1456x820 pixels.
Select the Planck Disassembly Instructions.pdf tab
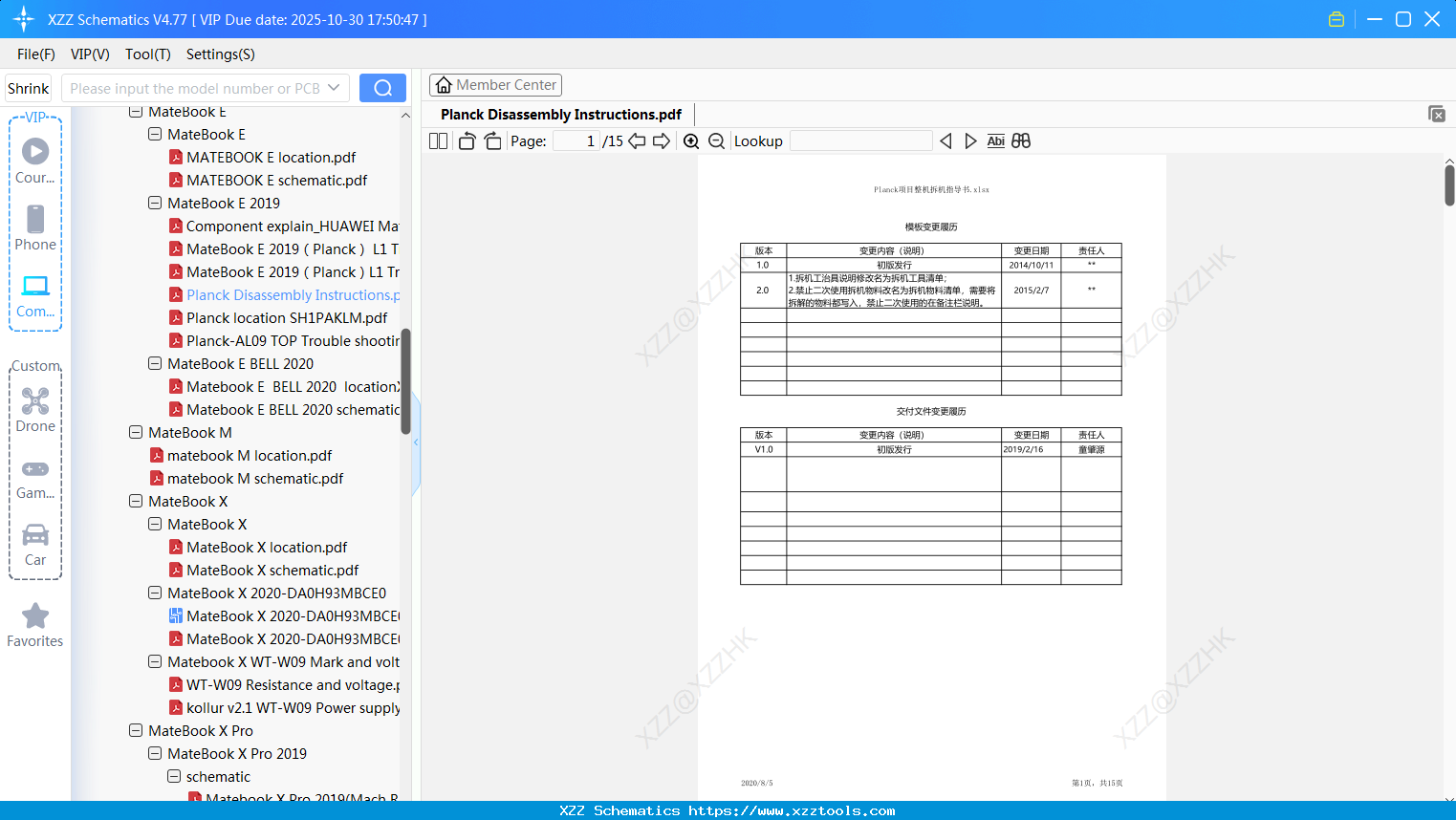[x=561, y=115]
